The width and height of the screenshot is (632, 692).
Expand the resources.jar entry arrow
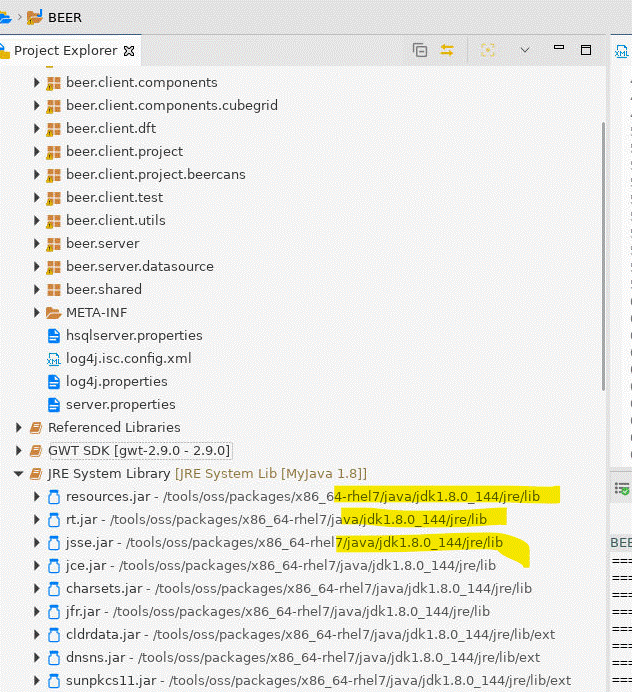[37, 496]
